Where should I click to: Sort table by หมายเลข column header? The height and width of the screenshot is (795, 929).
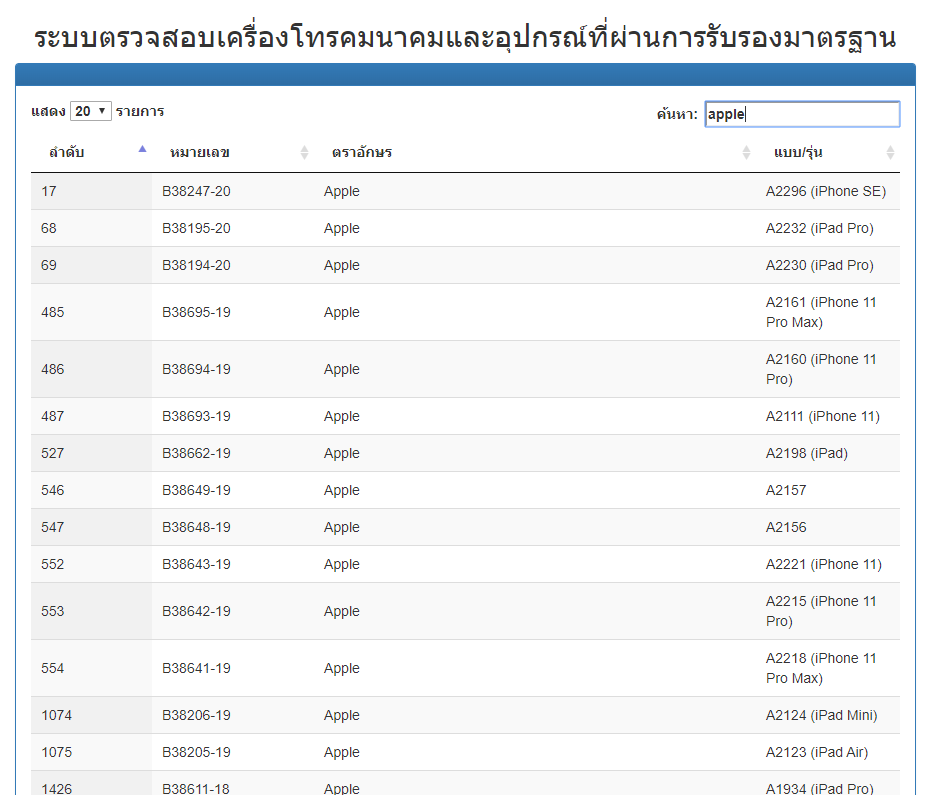point(200,153)
